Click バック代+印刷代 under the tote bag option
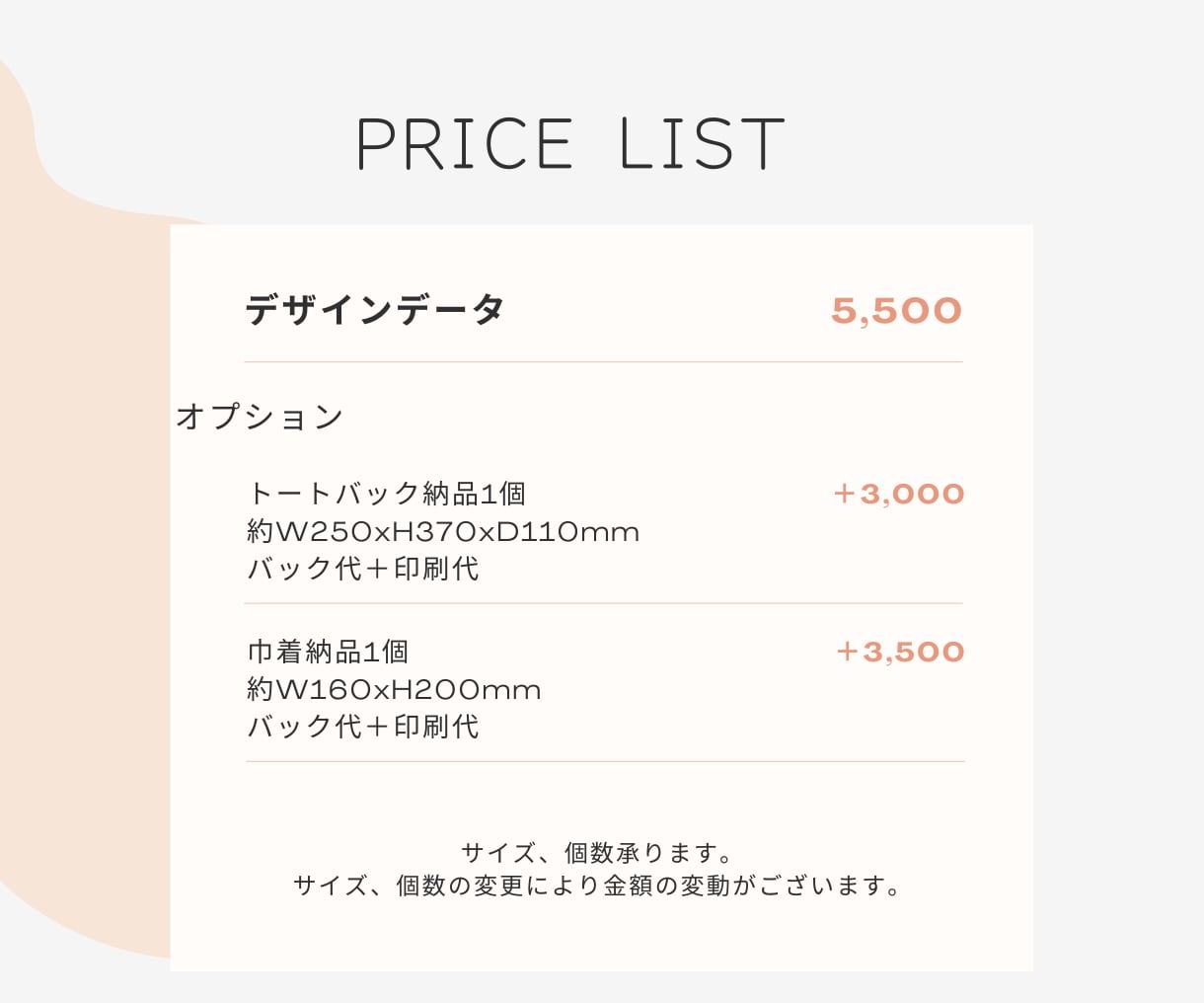Screen dimensions: 1204x1003 coord(363,569)
